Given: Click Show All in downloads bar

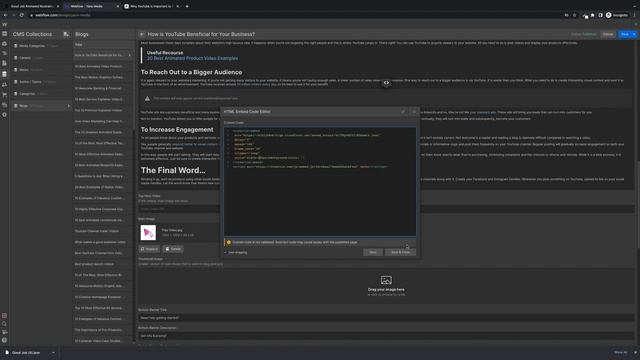Looking at the screenshot, I should pos(620,353).
